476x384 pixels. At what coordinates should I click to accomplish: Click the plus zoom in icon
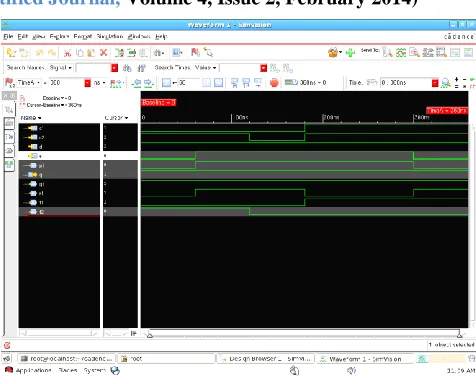(x=457, y=79)
